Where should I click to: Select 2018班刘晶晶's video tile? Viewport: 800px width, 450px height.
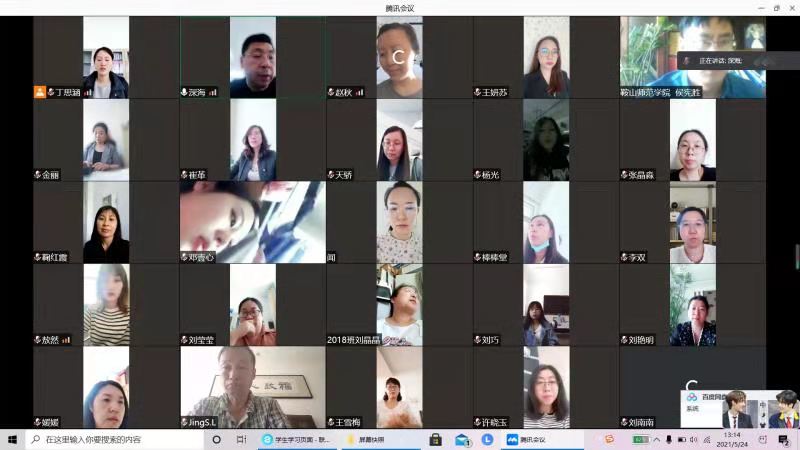point(399,305)
